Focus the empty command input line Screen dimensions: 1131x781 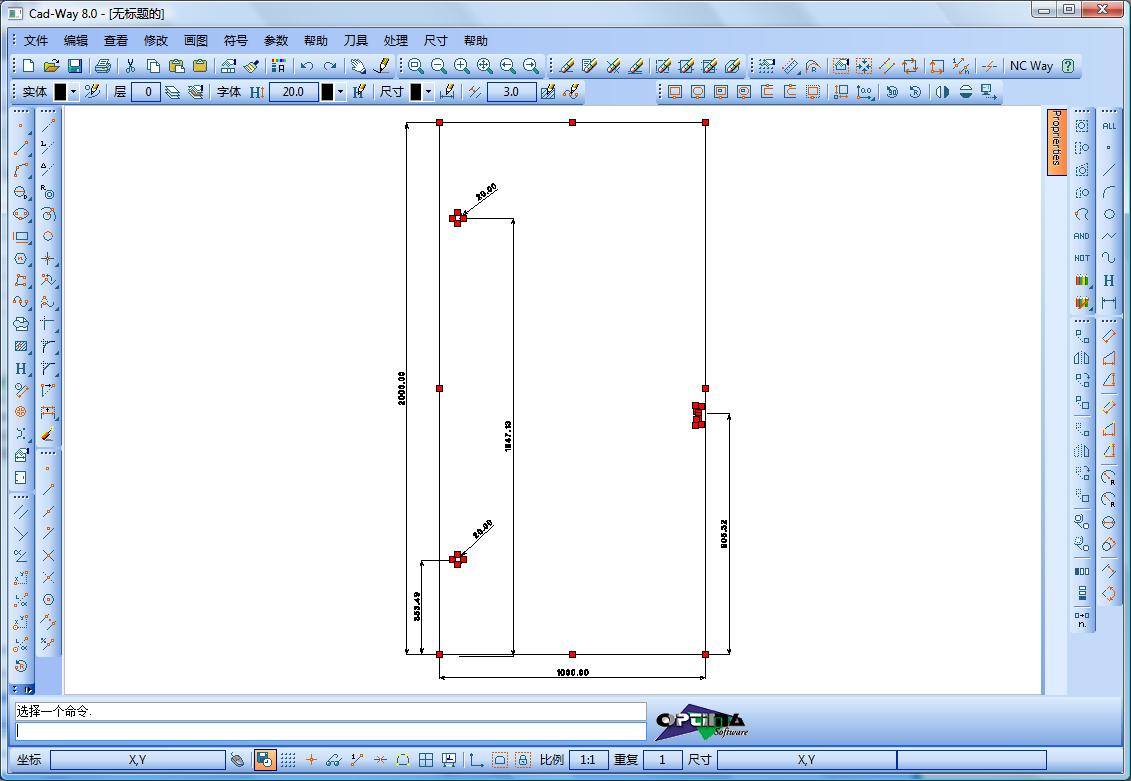[331, 731]
